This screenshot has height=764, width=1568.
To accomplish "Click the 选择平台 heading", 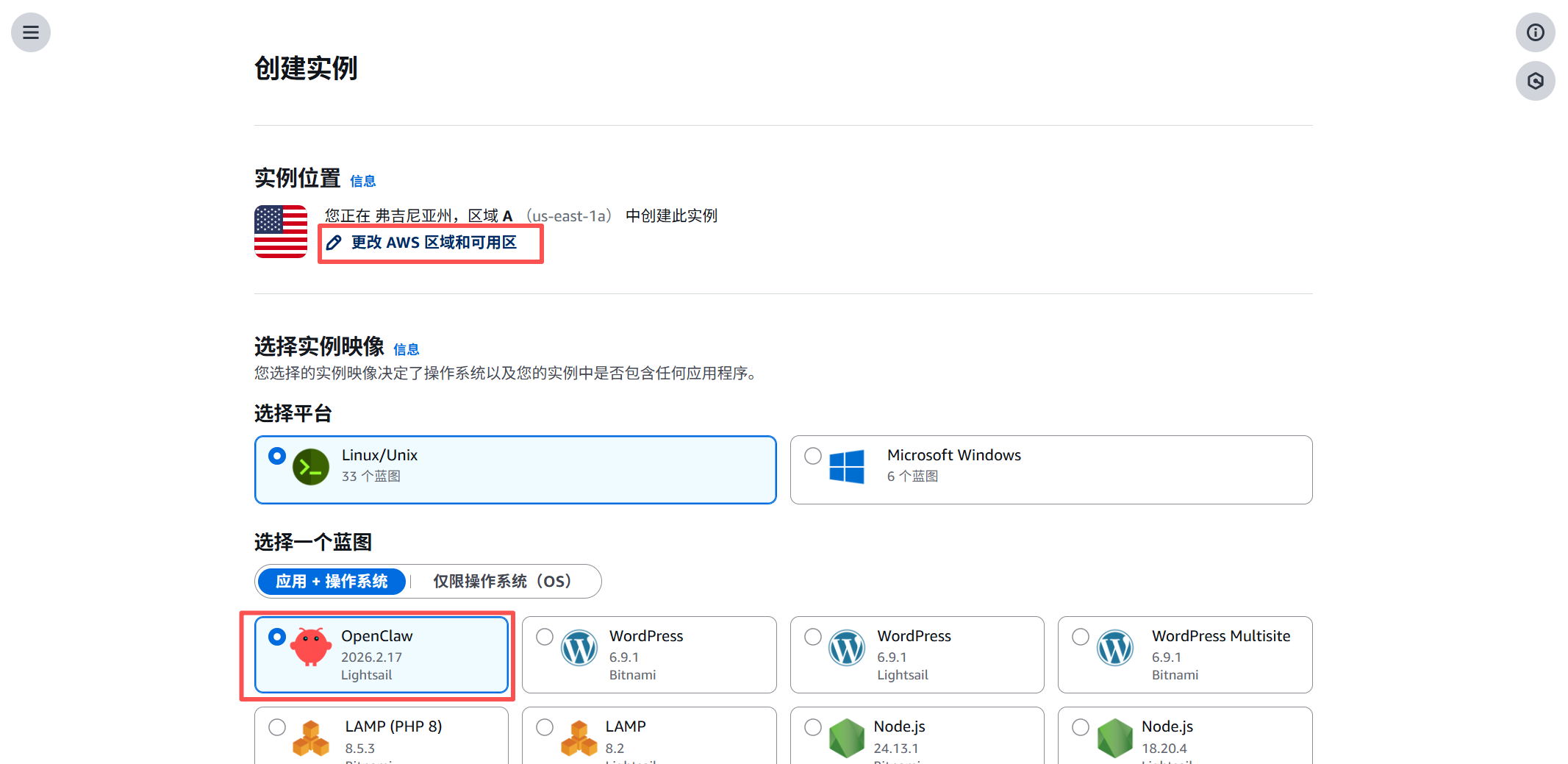I will 293,413.
